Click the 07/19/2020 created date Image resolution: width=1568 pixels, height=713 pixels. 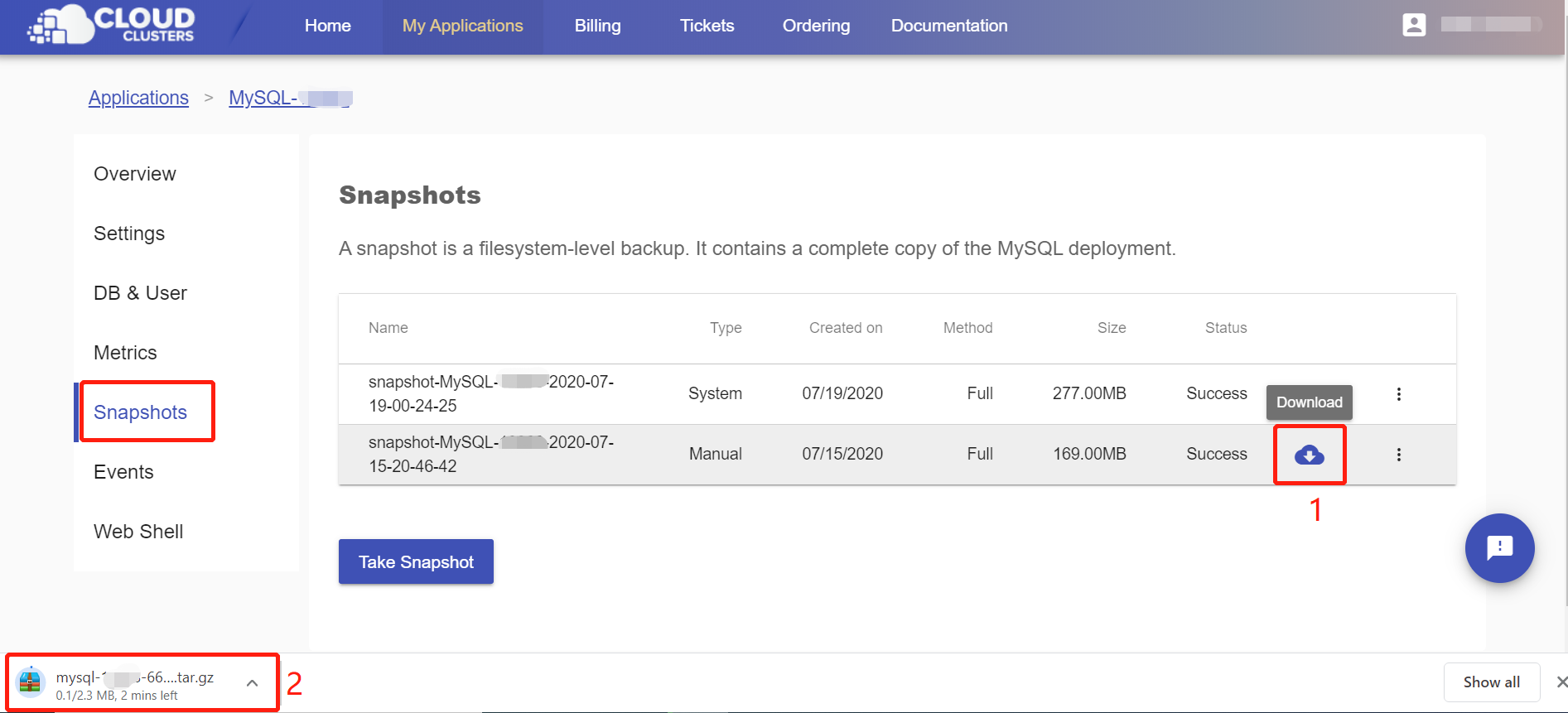coord(842,393)
